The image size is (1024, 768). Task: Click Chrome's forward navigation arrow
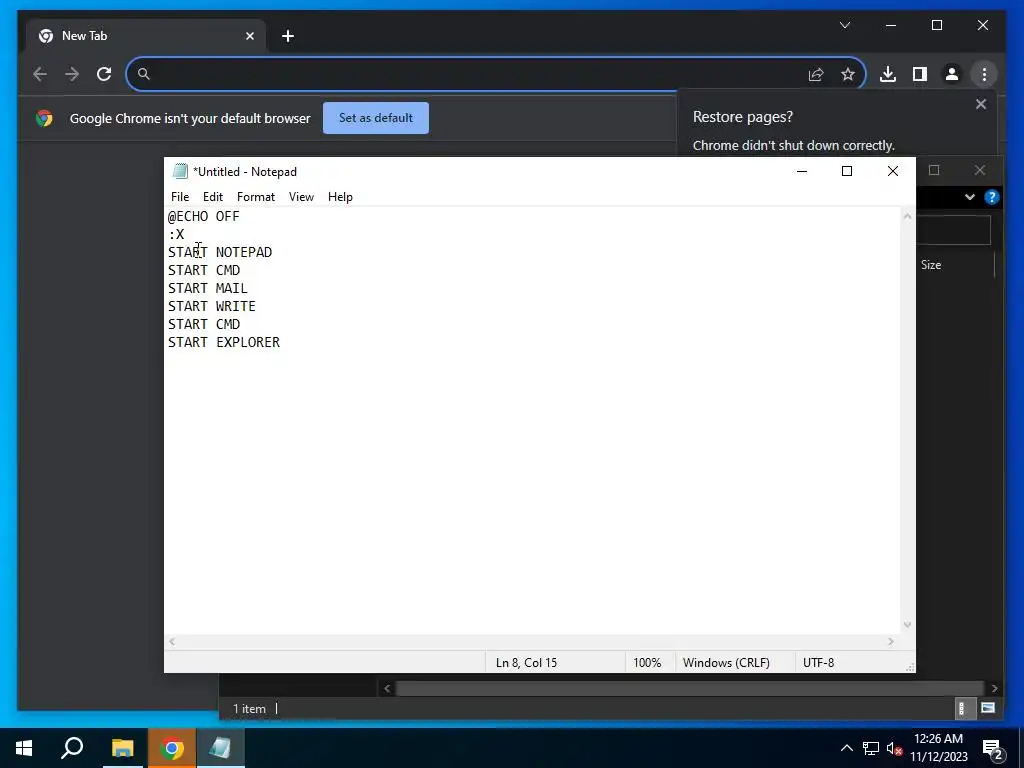tap(72, 74)
